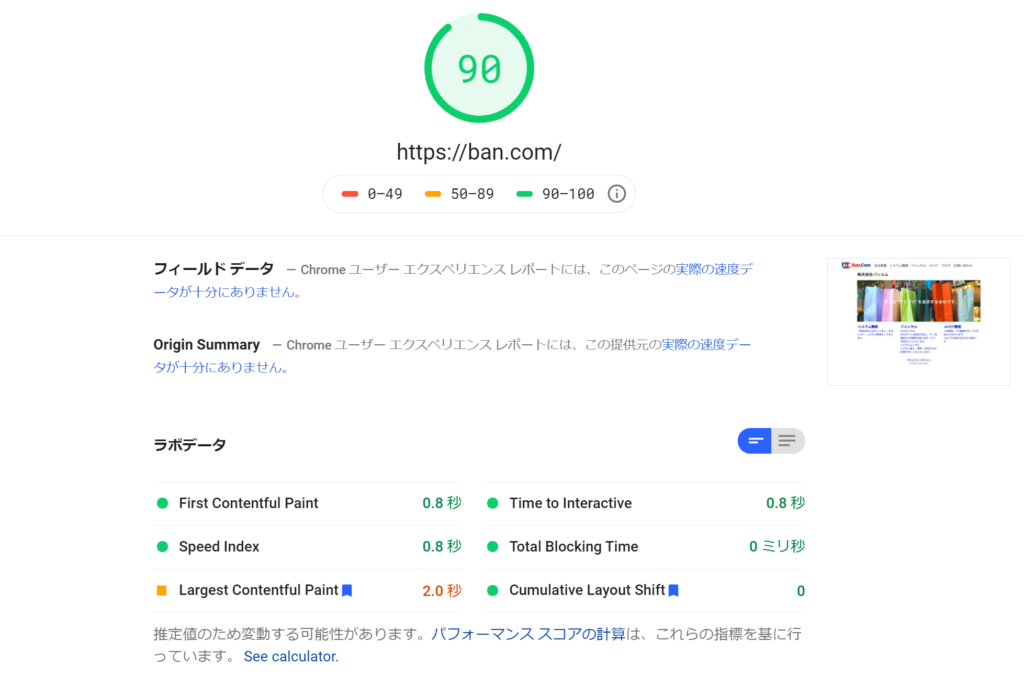Click the green 90 performance score gauge
1024x675 pixels.
479,68
